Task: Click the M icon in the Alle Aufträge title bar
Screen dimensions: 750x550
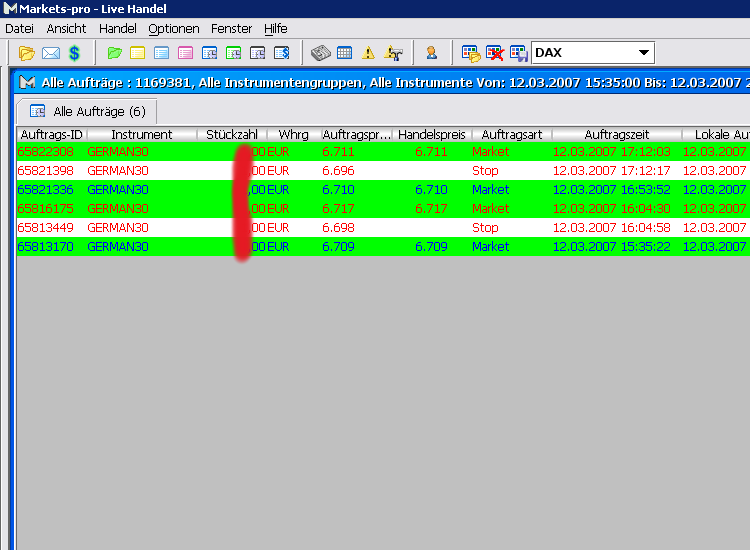Action: click(x=27, y=83)
